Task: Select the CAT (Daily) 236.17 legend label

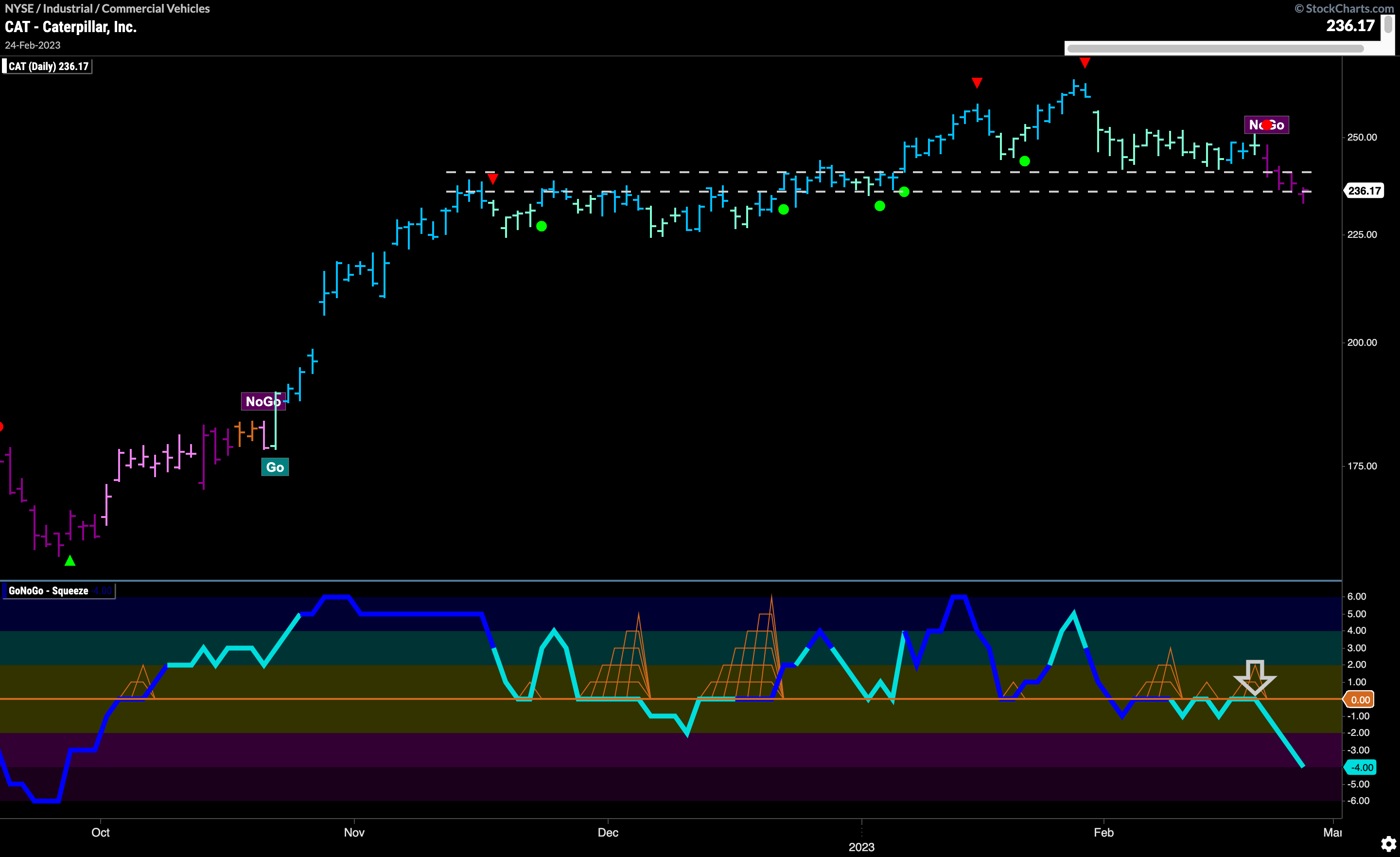Action: click(48, 67)
